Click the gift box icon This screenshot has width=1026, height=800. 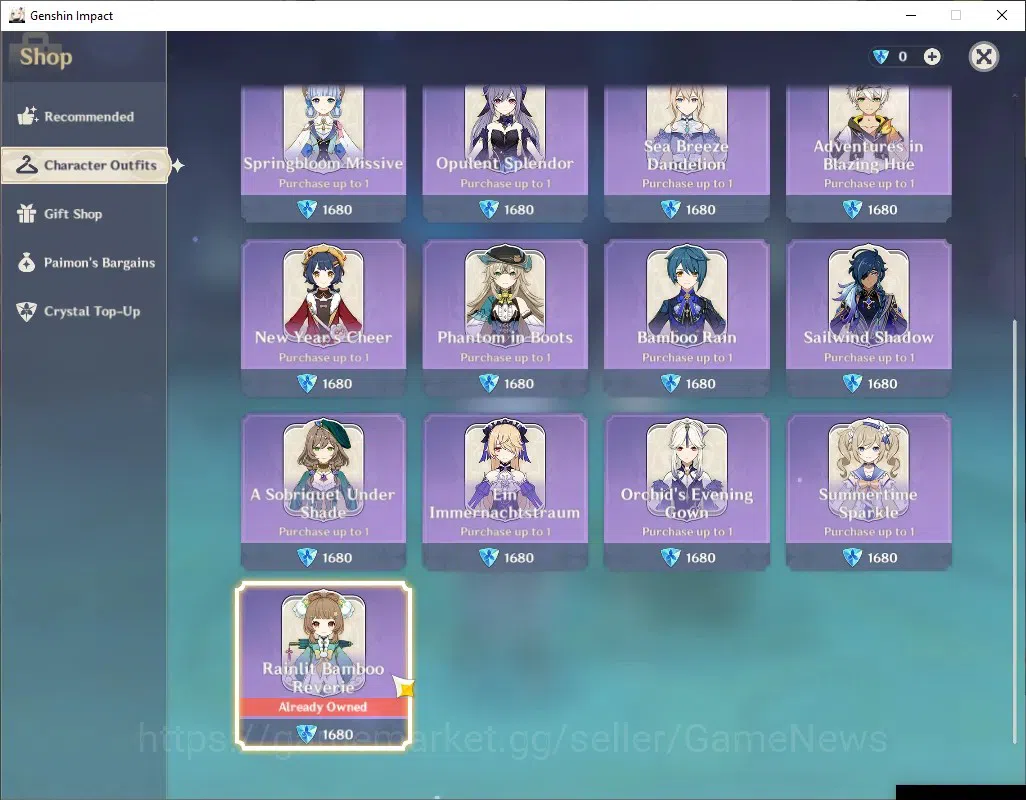(27, 213)
